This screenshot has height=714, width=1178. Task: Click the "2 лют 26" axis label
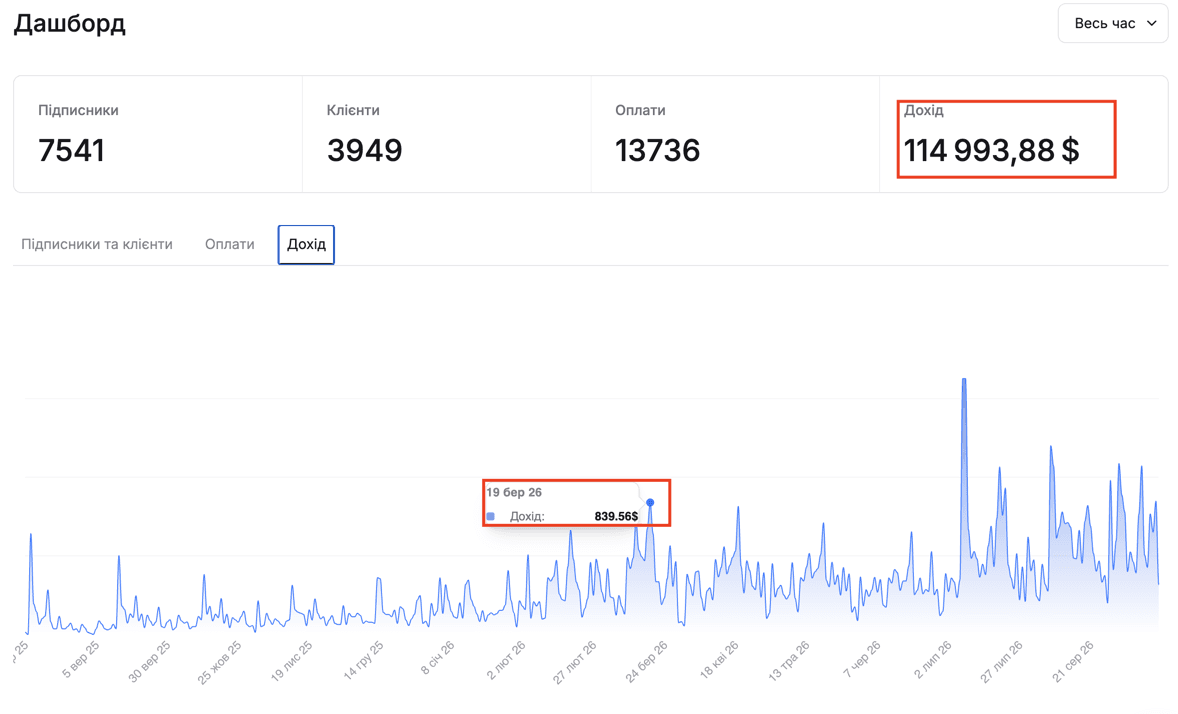(x=506, y=661)
